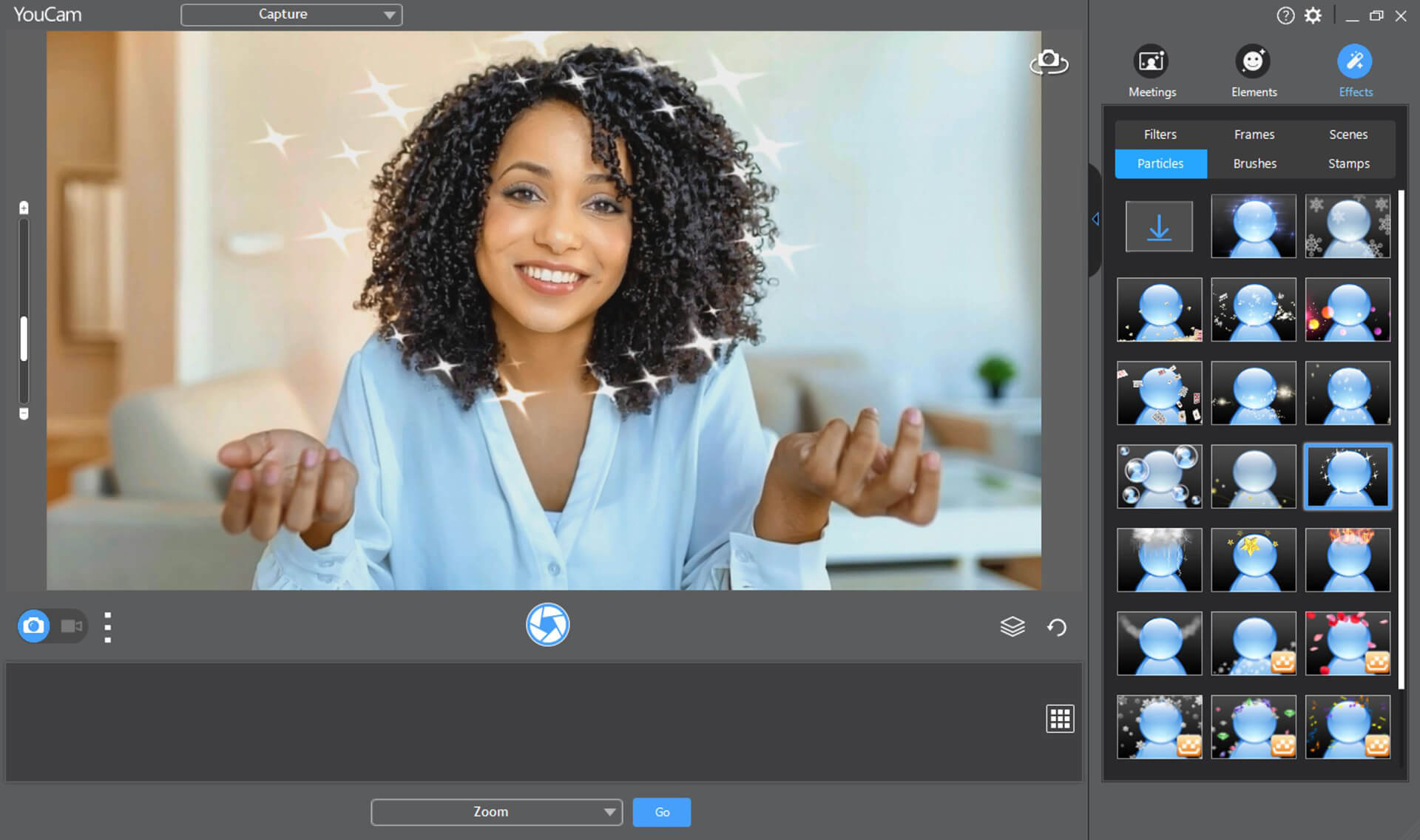
Task: Select the Filters tab
Action: point(1160,134)
